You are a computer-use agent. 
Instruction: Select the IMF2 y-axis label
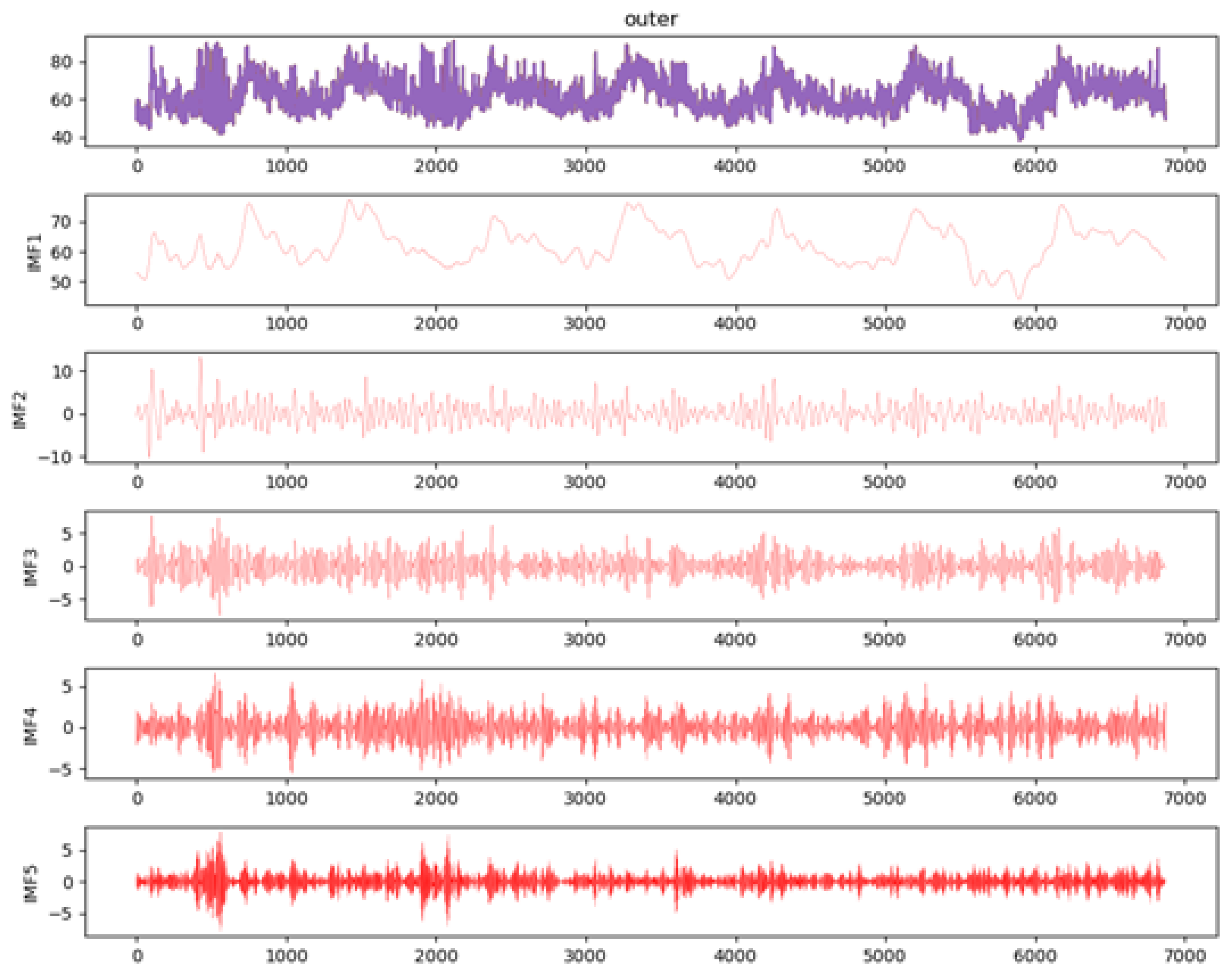click(20, 410)
